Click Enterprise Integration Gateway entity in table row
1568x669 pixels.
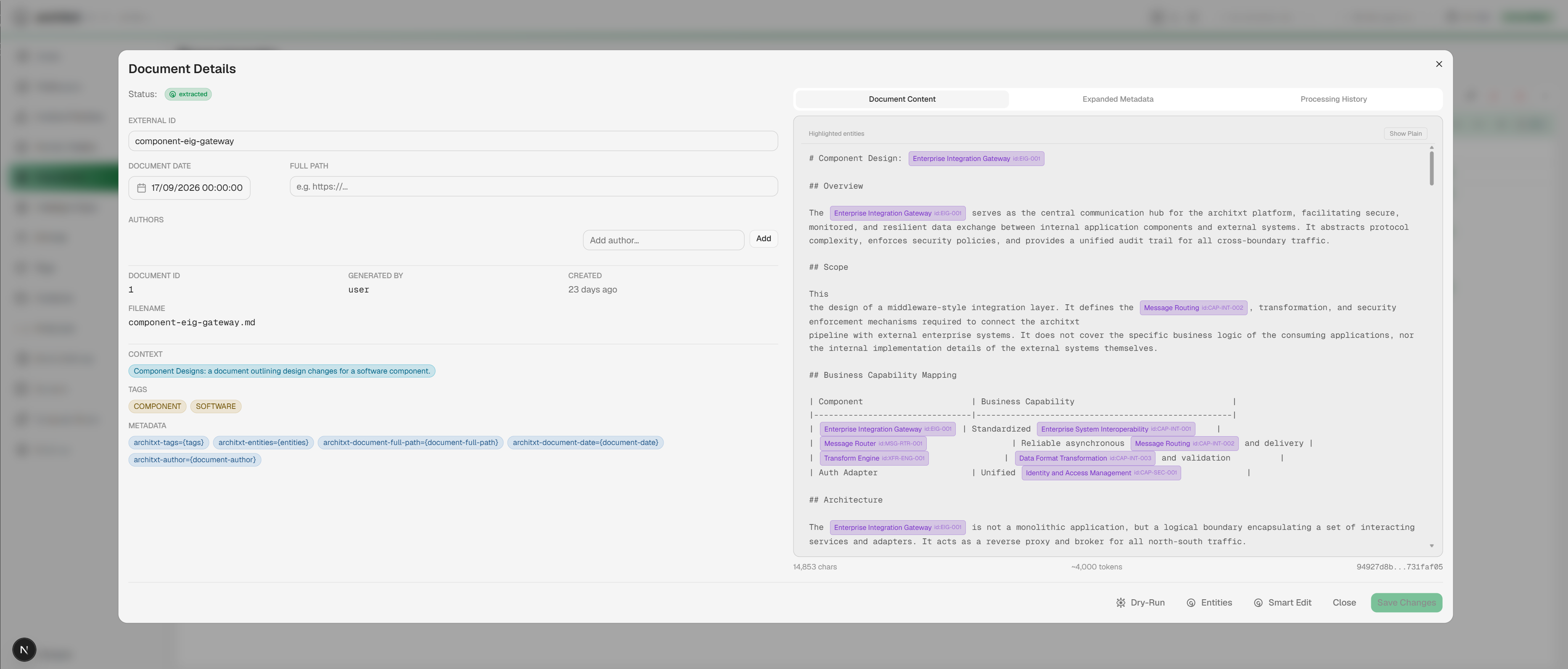click(x=888, y=429)
